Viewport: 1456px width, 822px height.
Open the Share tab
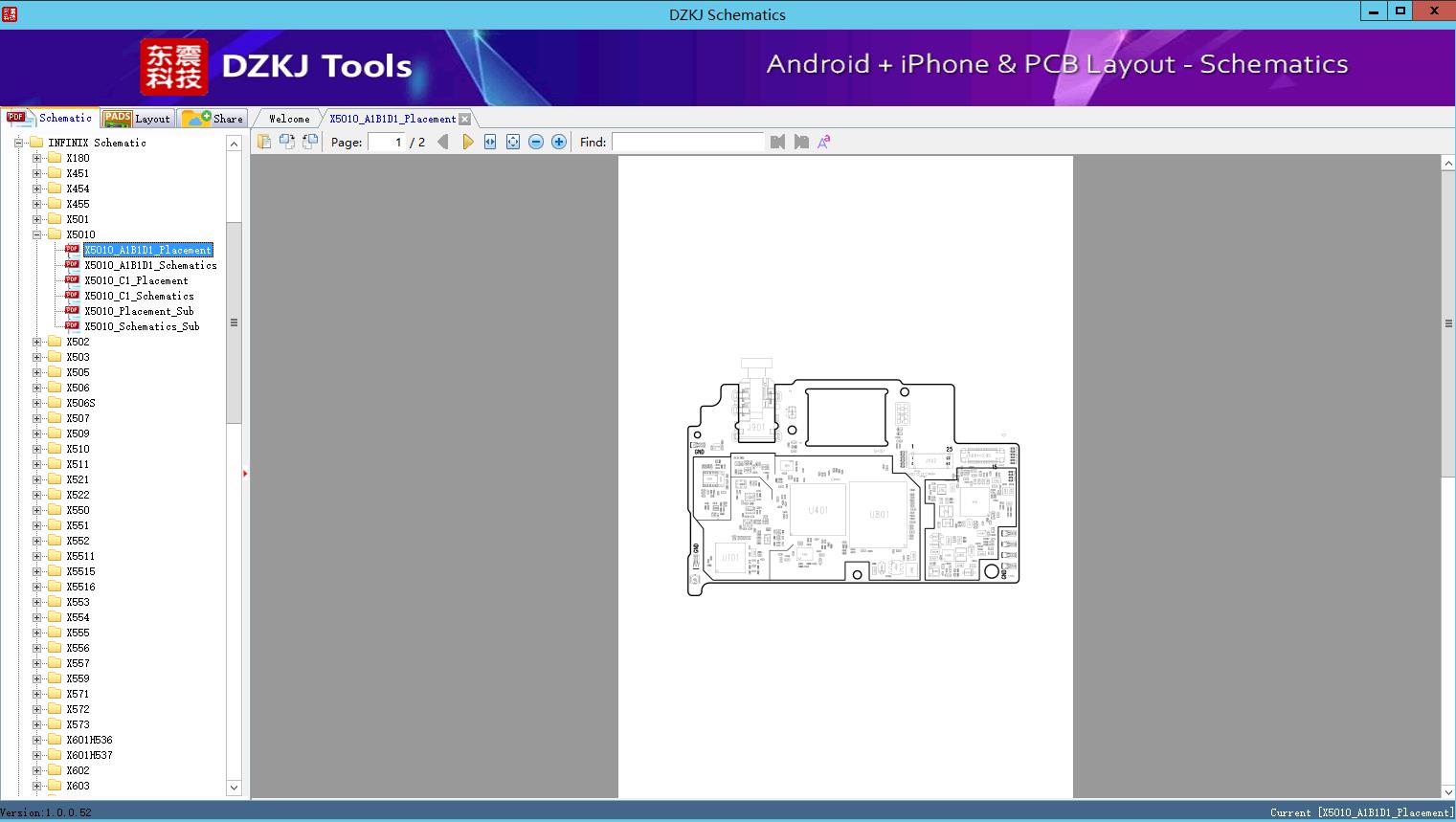coord(214,119)
